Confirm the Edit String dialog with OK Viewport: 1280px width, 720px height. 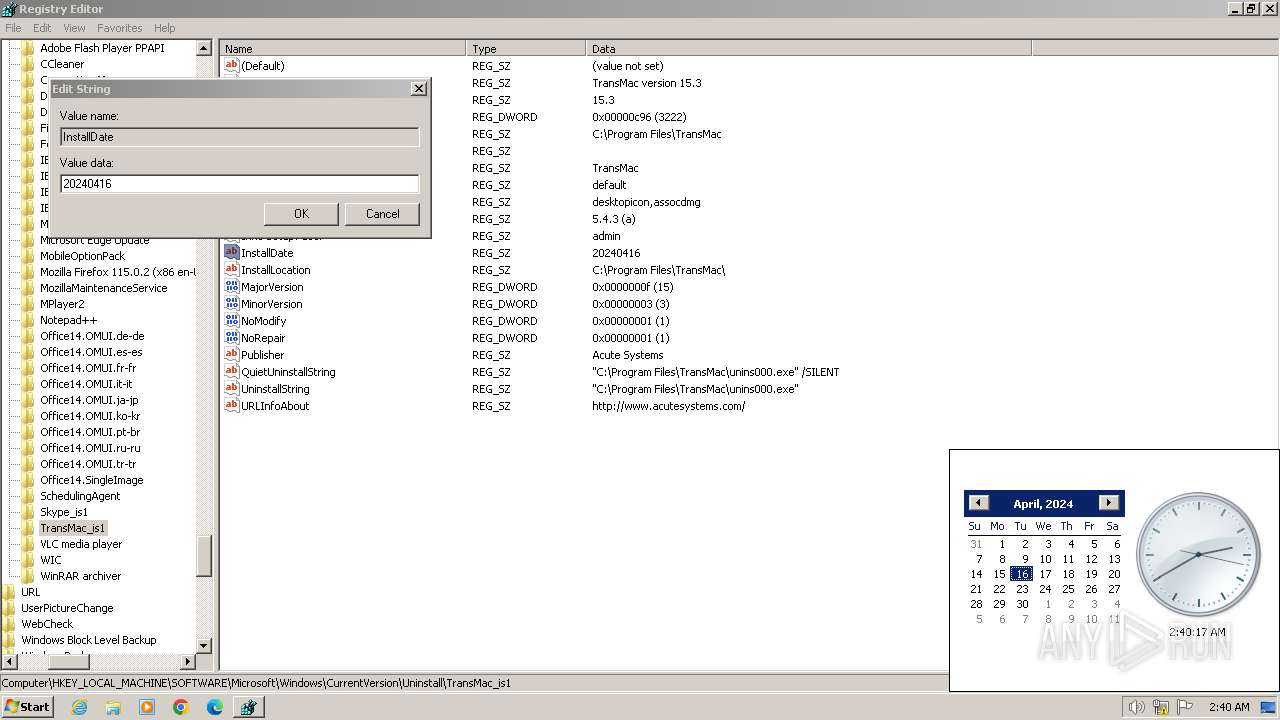[301, 214]
